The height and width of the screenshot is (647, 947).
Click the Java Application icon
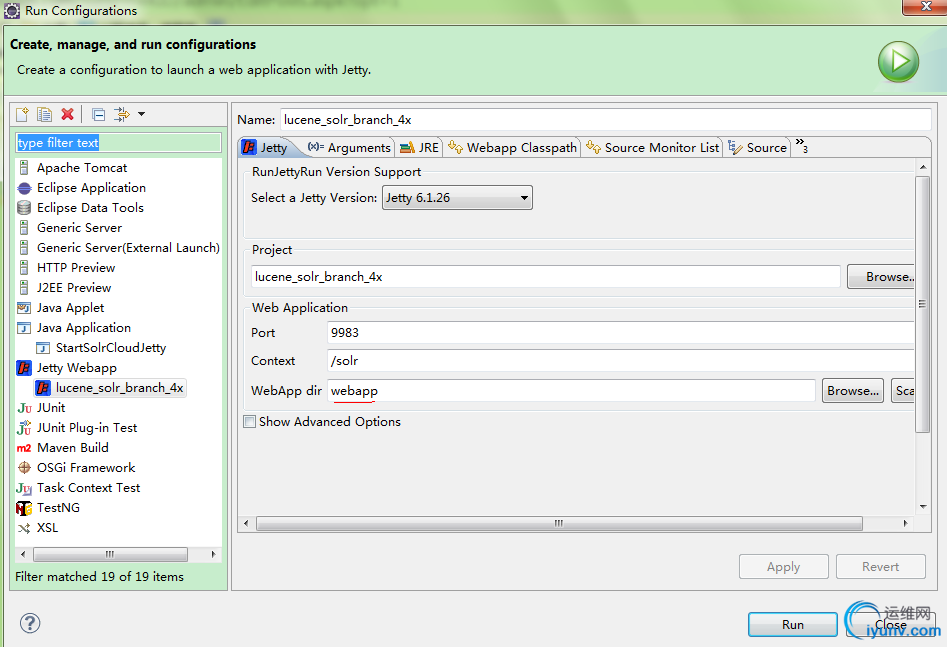coord(24,328)
